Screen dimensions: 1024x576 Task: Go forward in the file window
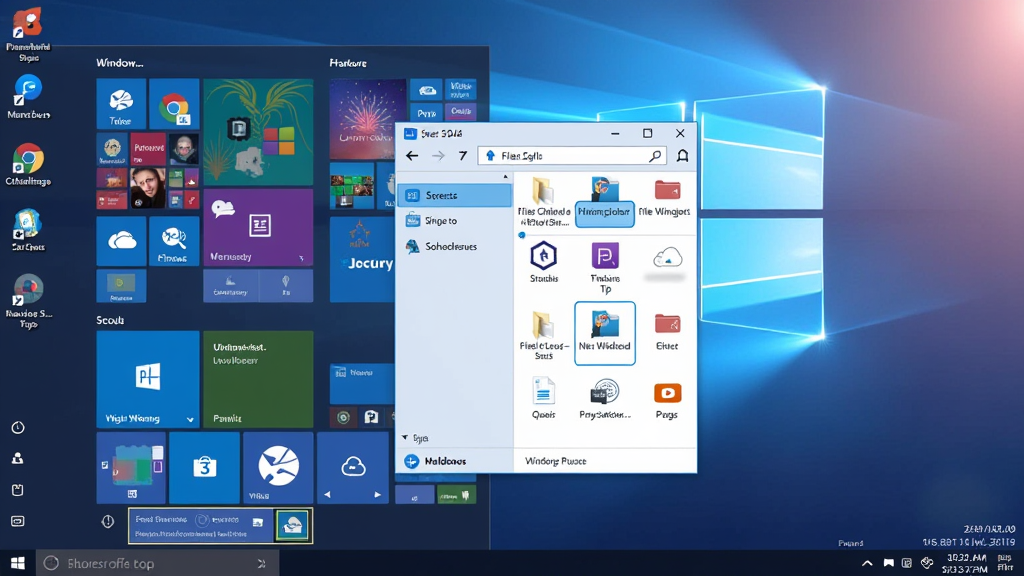438,155
